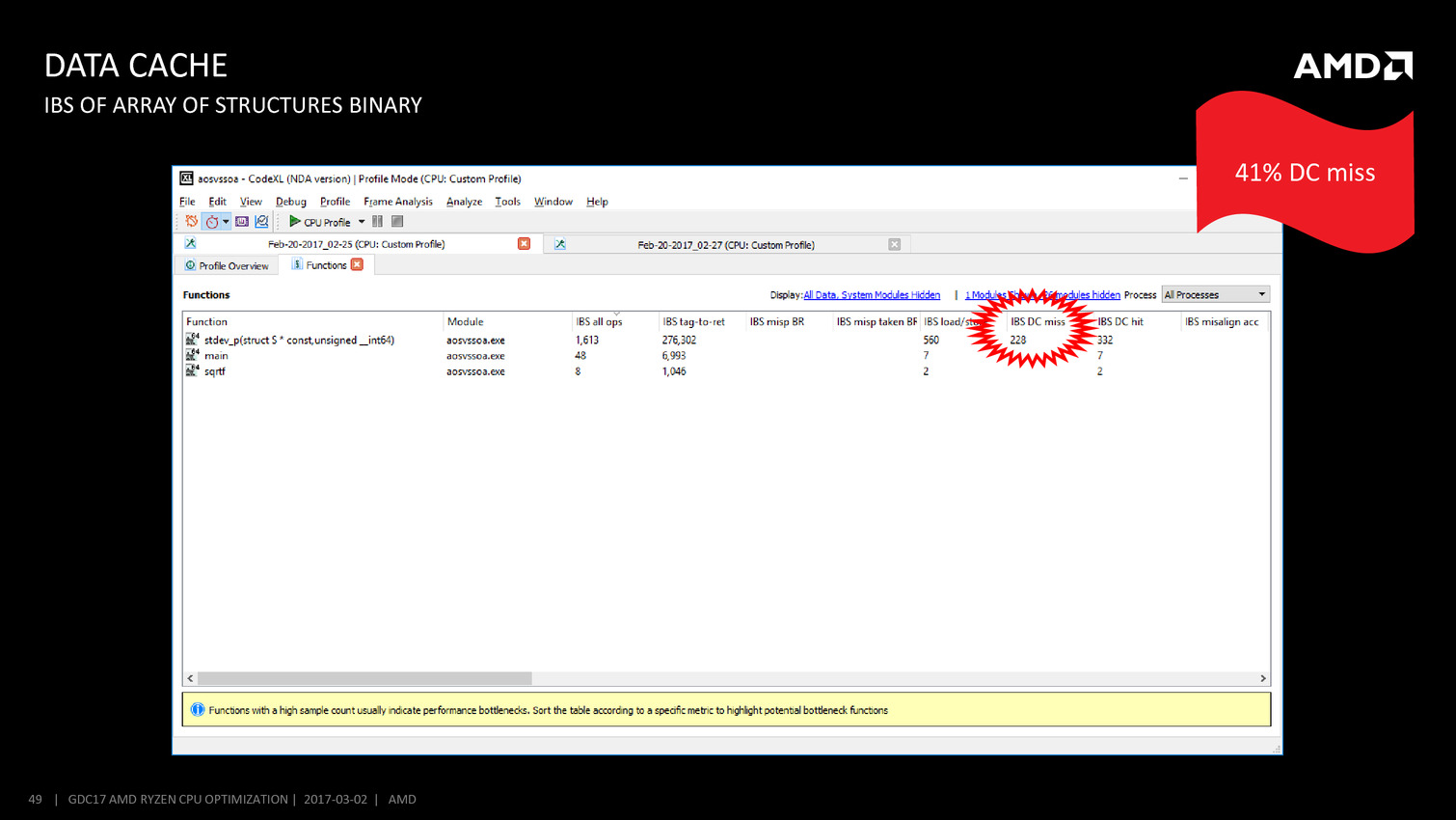Screen dimensions: 1456x820
Task: Select the stdev_p function row
Action: click(x=299, y=341)
